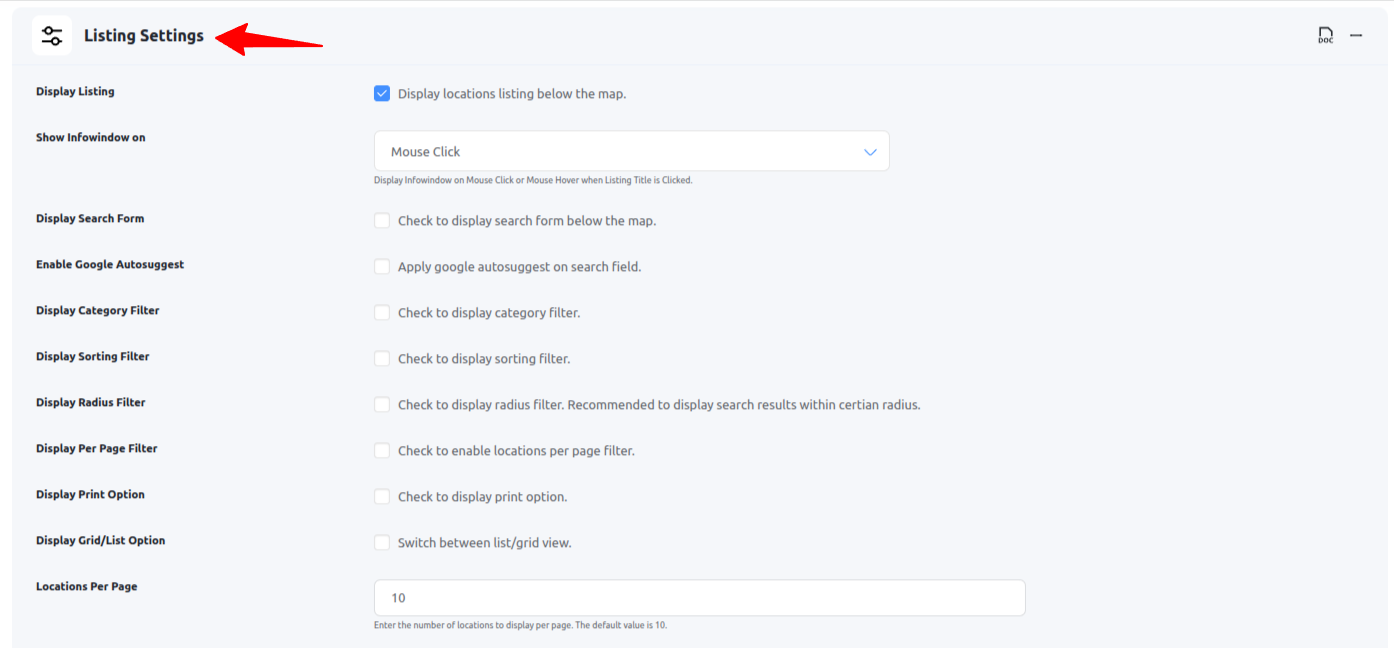Image resolution: width=1394 pixels, height=648 pixels.
Task: Click the Listing Settings sliders icon
Action: click(52, 36)
